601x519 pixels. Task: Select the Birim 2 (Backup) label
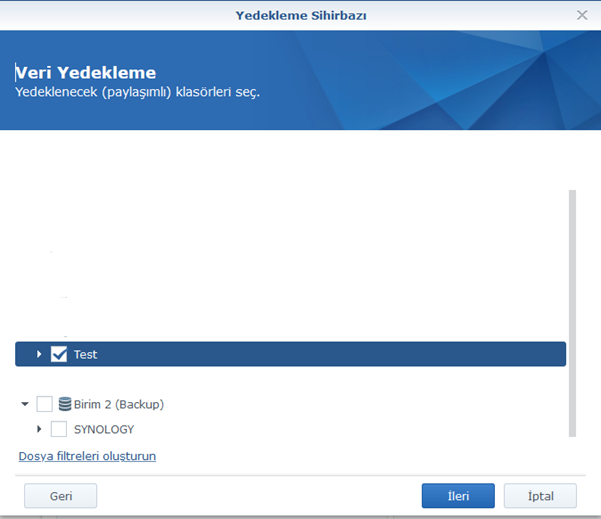[119, 404]
